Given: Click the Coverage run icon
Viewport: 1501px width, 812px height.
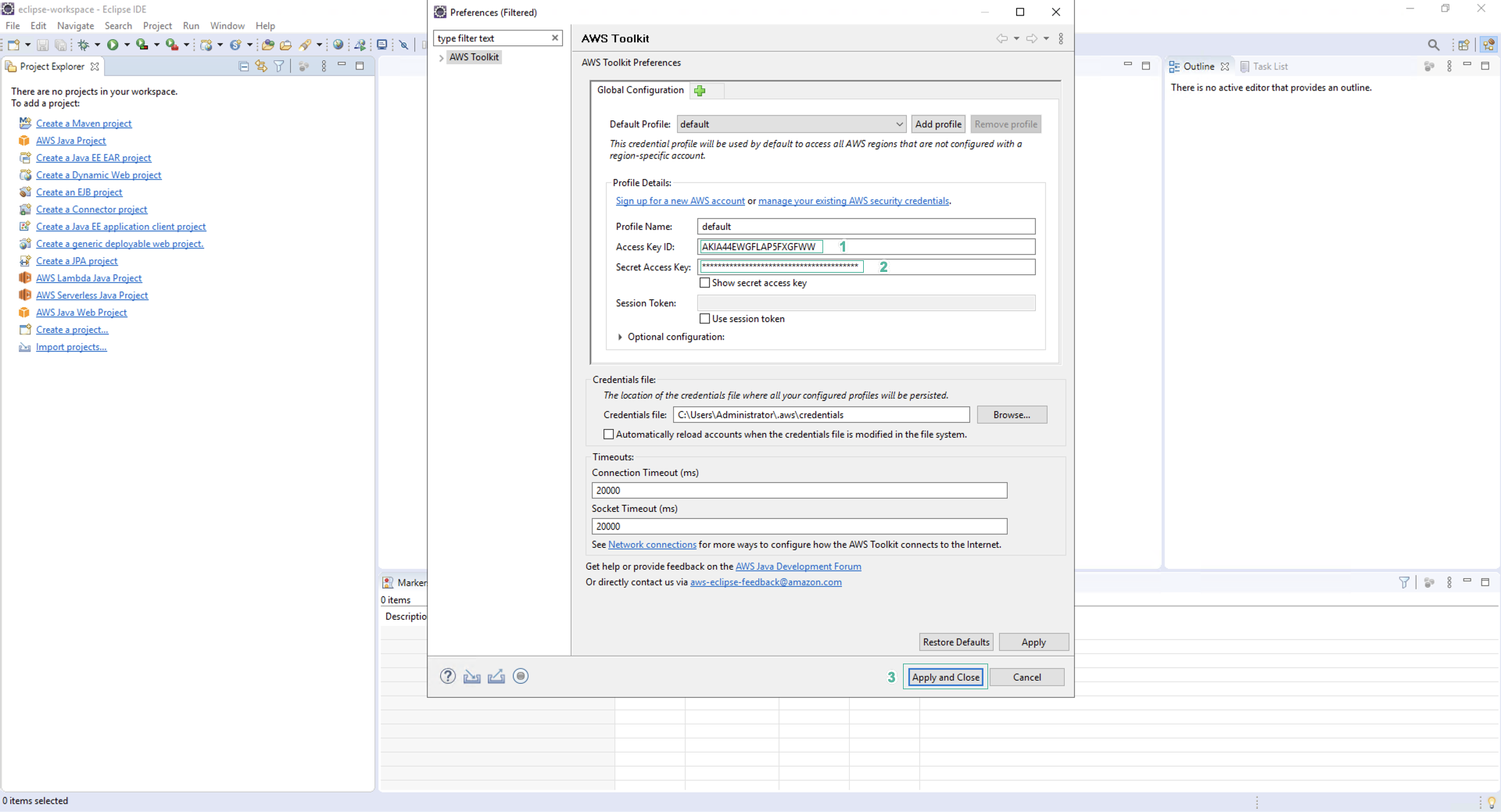Looking at the screenshot, I should (142, 45).
